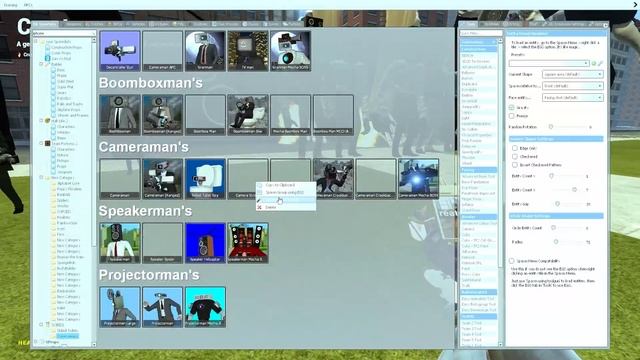Viewport: 640px width, 360px height.
Task: Select the Mecha BOSS tile in top row
Action: [x=291, y=51]
